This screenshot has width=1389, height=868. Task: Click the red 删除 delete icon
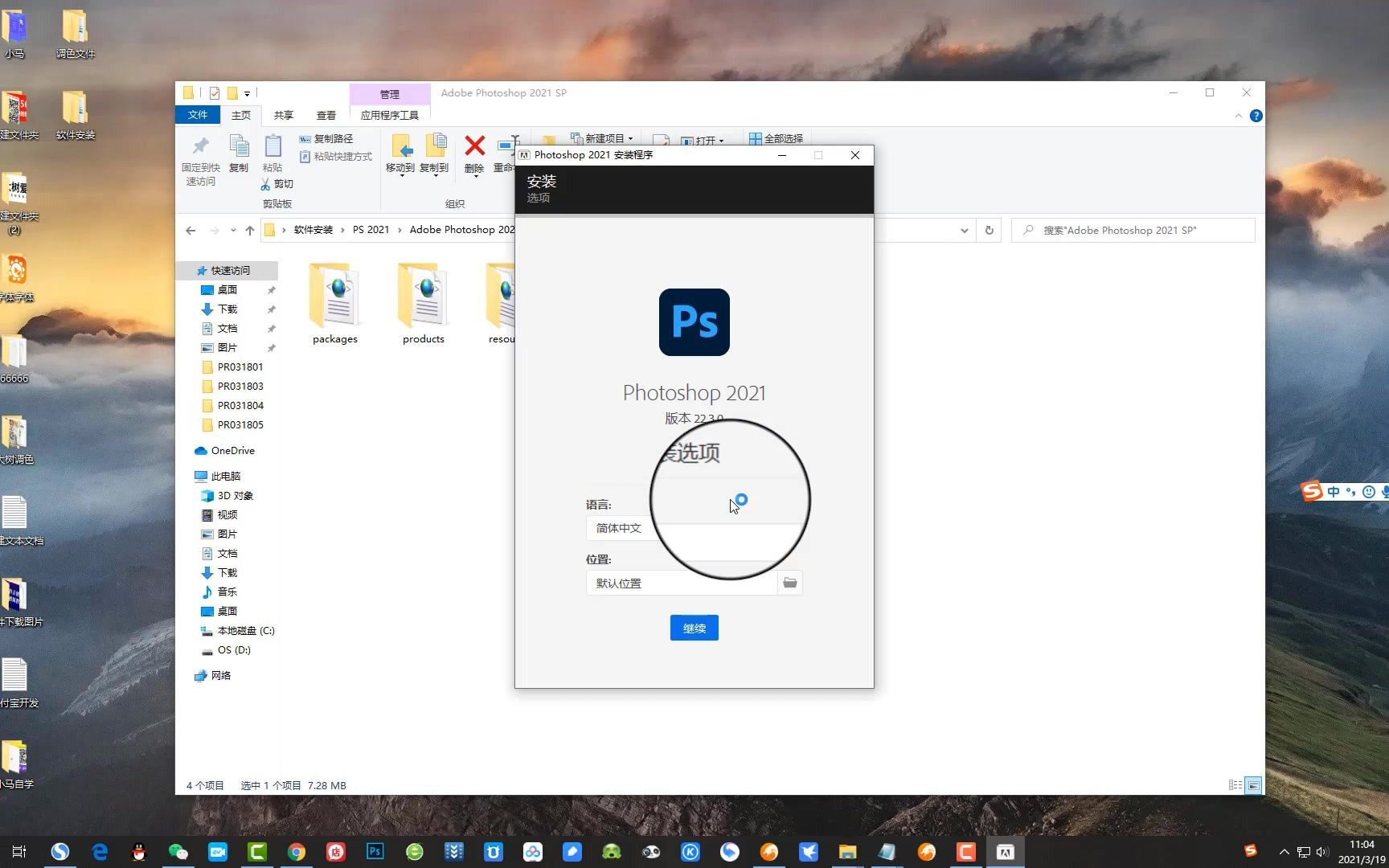[475, 145]
